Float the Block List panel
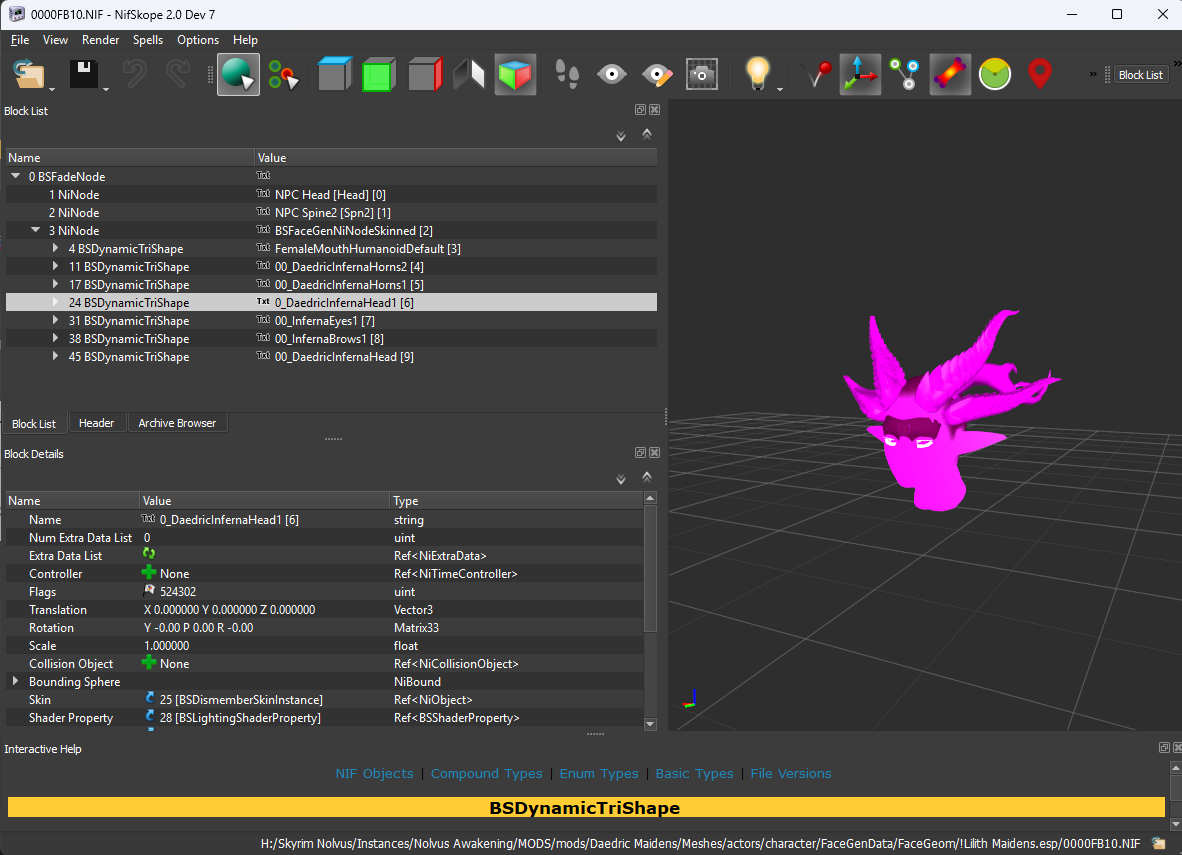The image size is (1182, 855). point(640,110)
